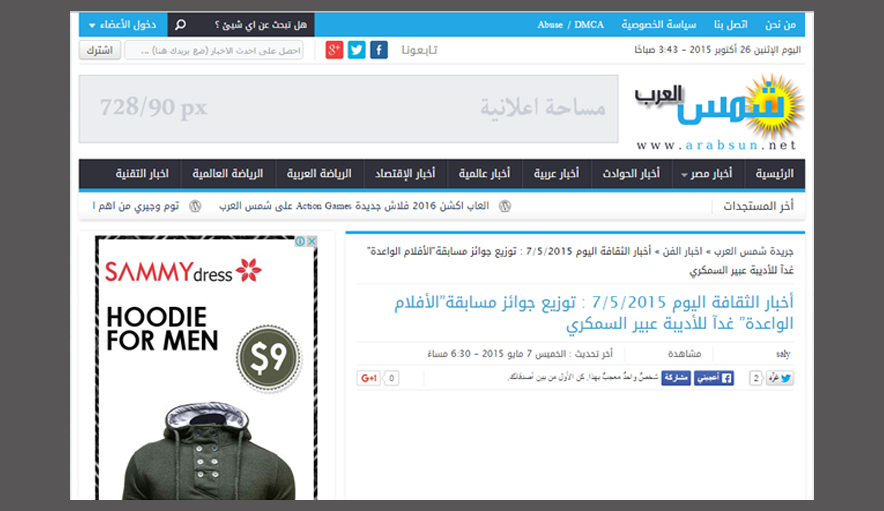Viewport: 884px width, 511px height.
Task: Close the SammyDress ad with X
Action: tap(311, 241)
